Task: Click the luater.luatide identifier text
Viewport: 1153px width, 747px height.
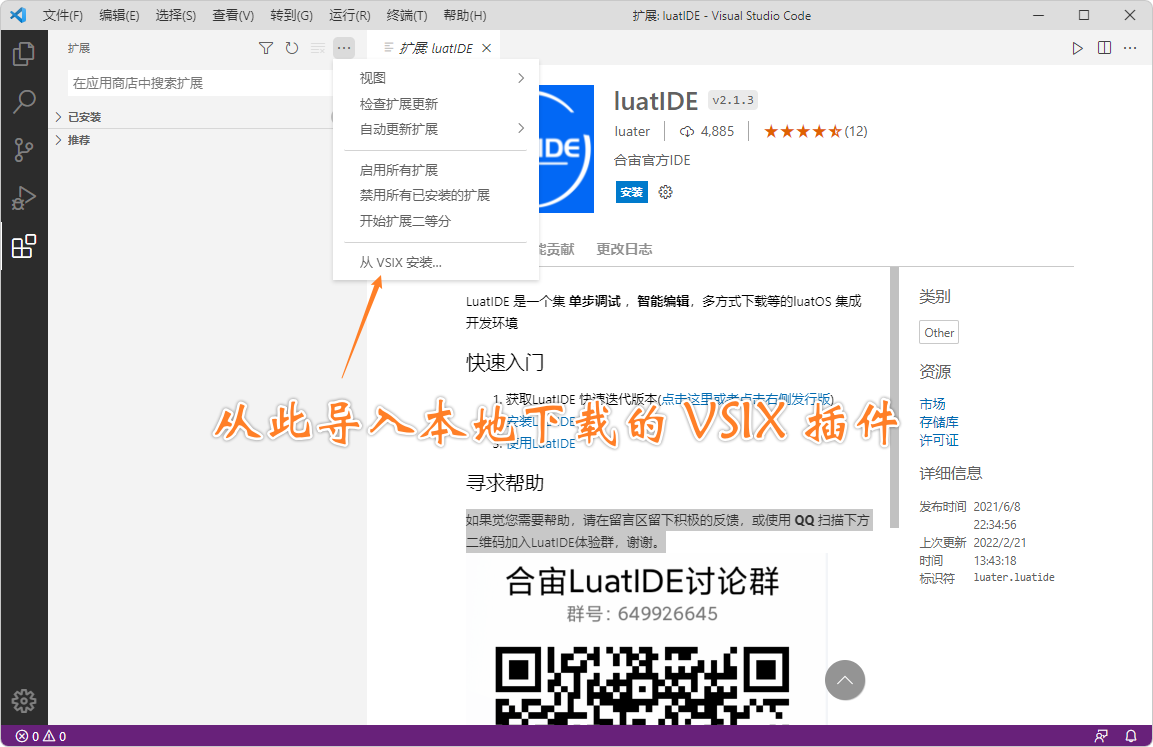Action: click(1014, 577)
